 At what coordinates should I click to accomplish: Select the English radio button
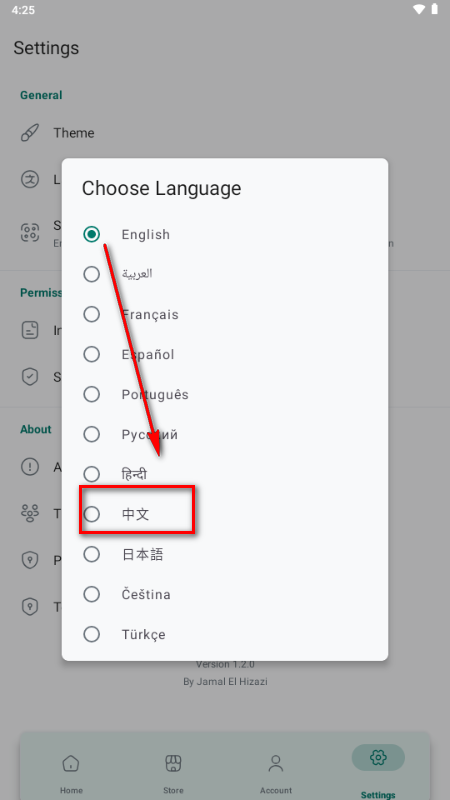(91, 234)
